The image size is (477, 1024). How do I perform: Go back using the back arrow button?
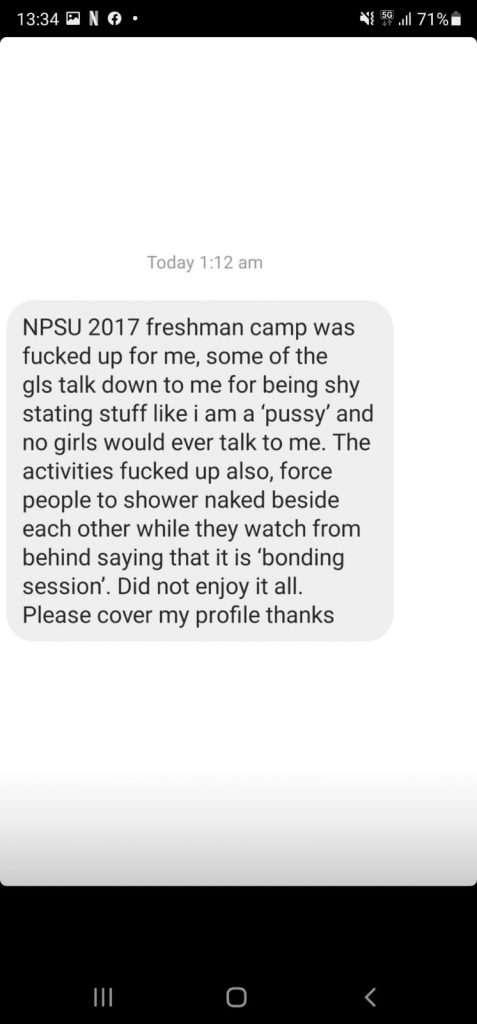coord(370,997)
